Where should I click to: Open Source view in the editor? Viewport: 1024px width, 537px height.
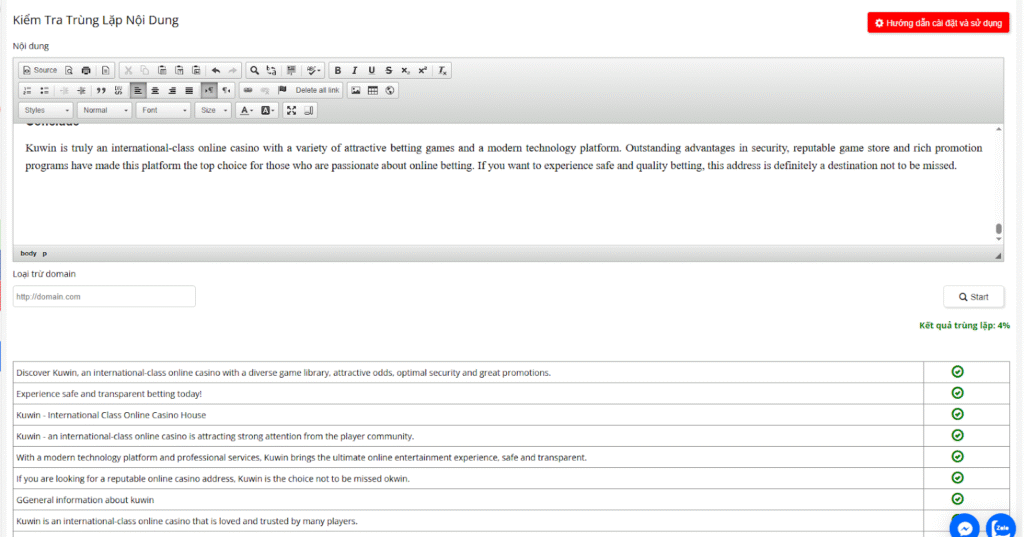pos(40,70)
